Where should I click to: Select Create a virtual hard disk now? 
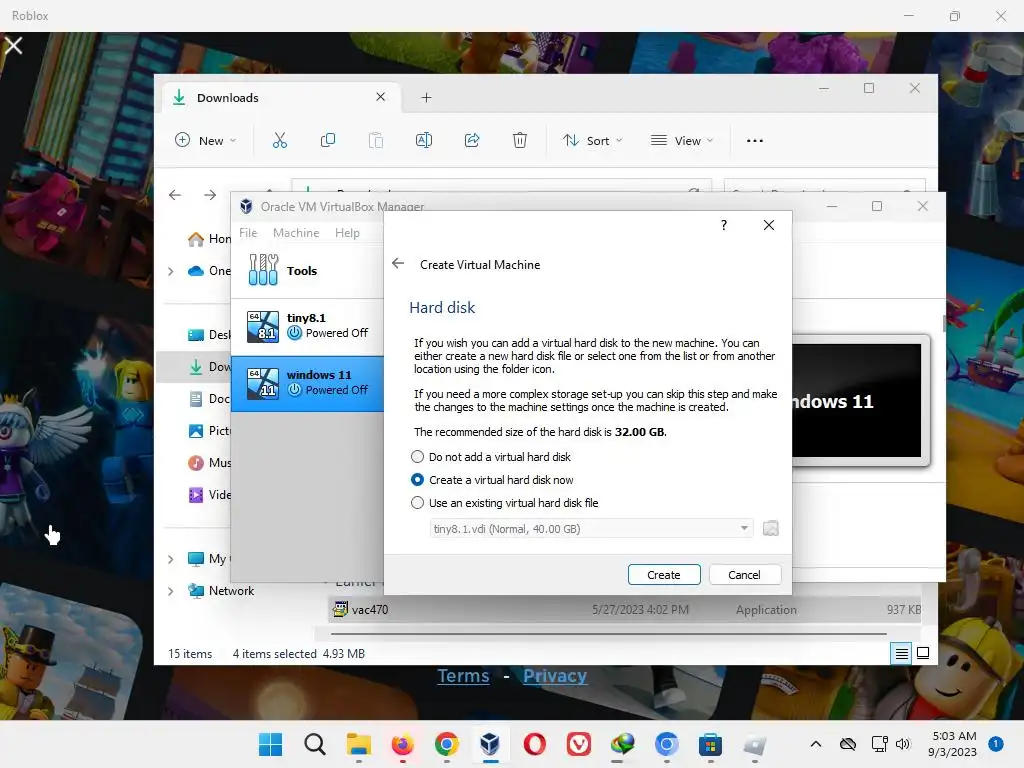click(x=492, y=480)
